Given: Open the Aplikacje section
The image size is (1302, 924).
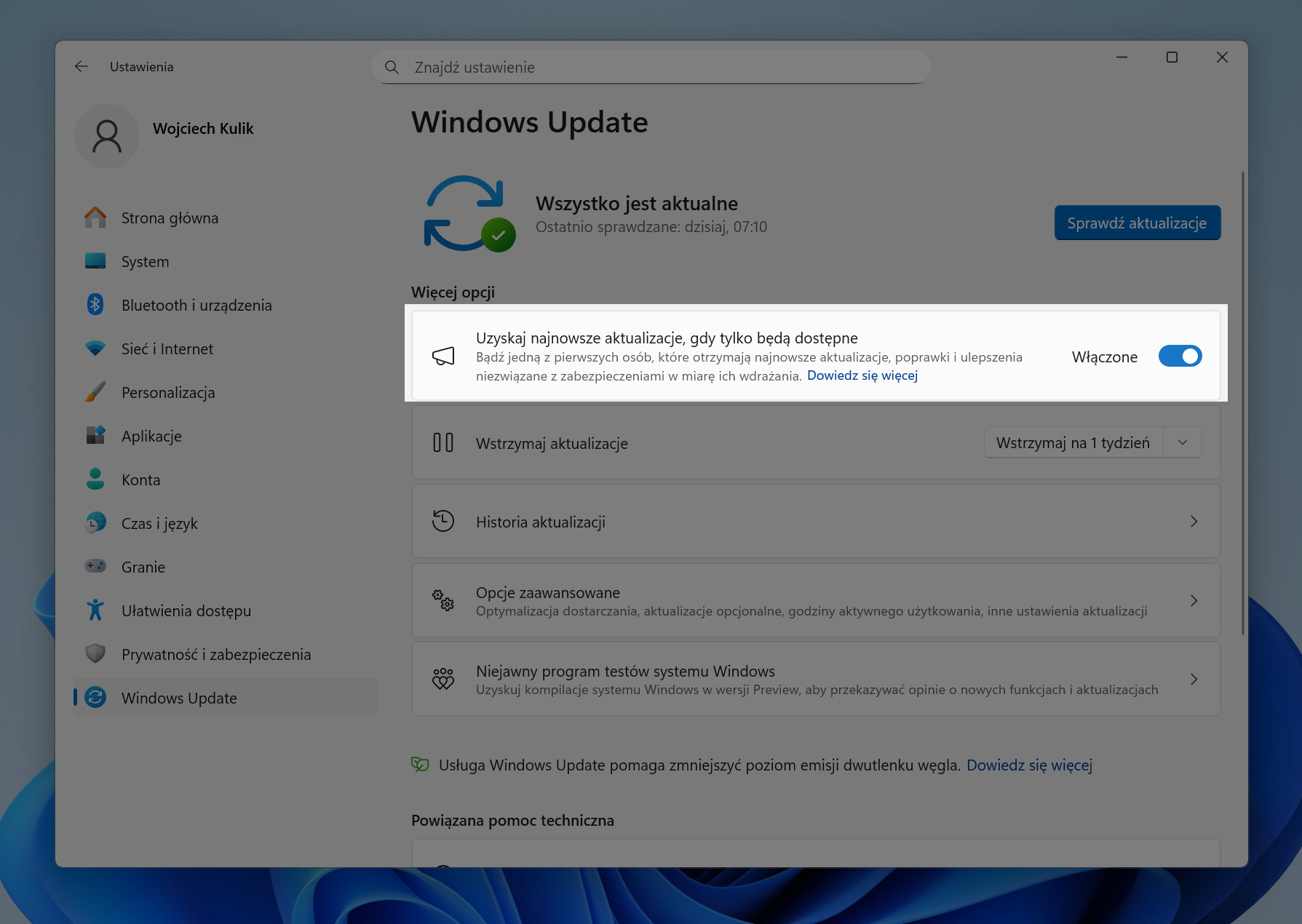Looking at the screenshot, I should [x=151, y=437].
